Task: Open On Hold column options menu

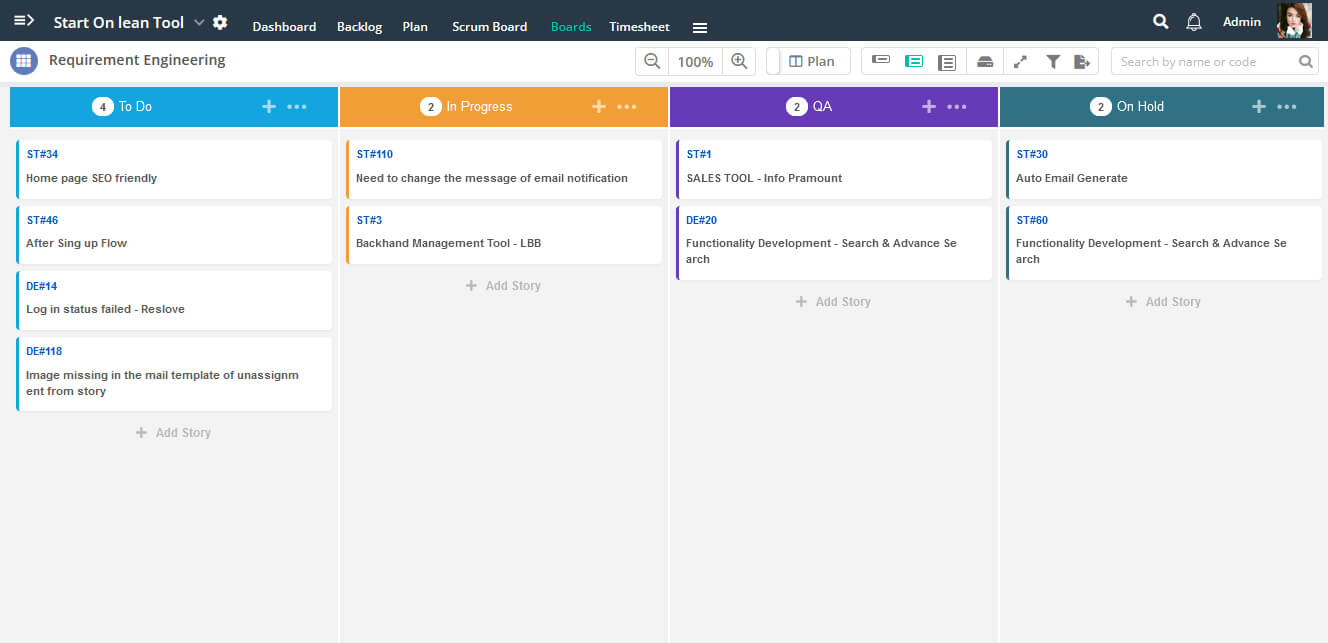Action: [1287, 106]
